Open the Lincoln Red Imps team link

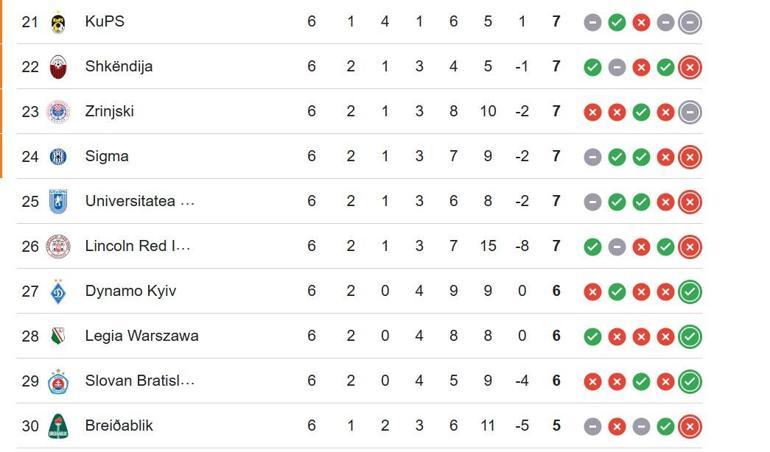point(137,246)
